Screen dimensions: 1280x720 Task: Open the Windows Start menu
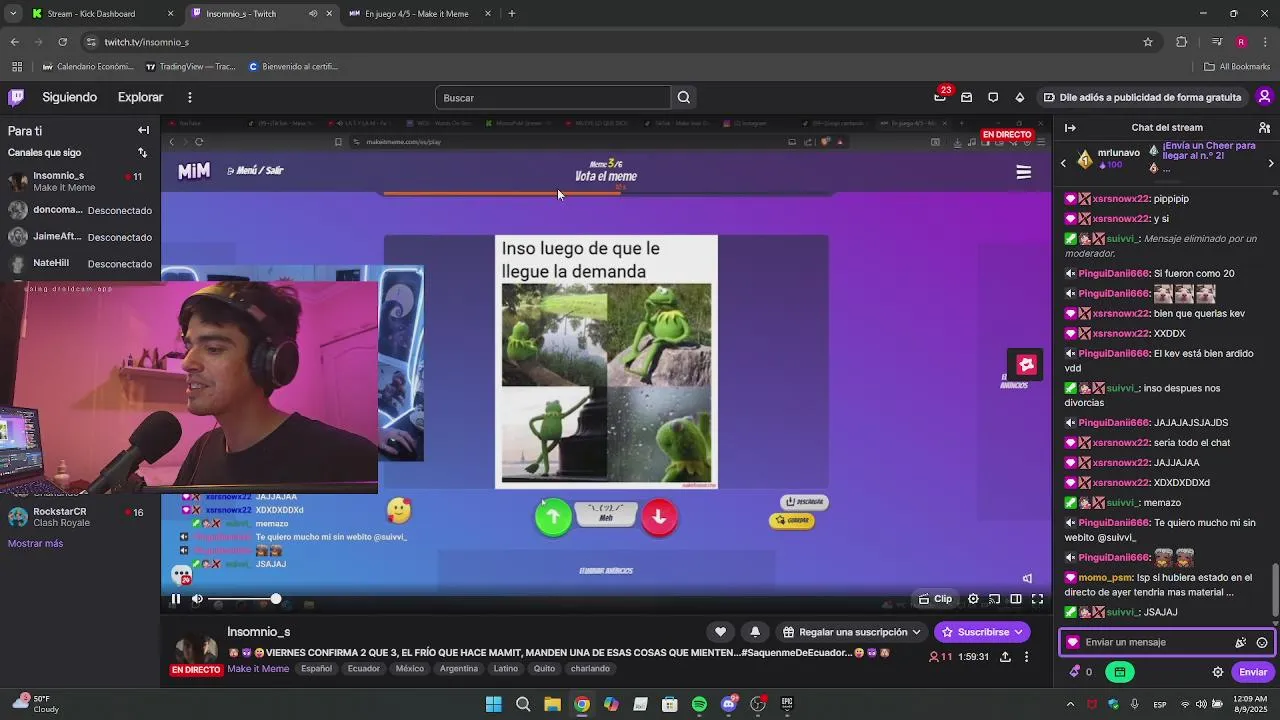click(493, 704)
